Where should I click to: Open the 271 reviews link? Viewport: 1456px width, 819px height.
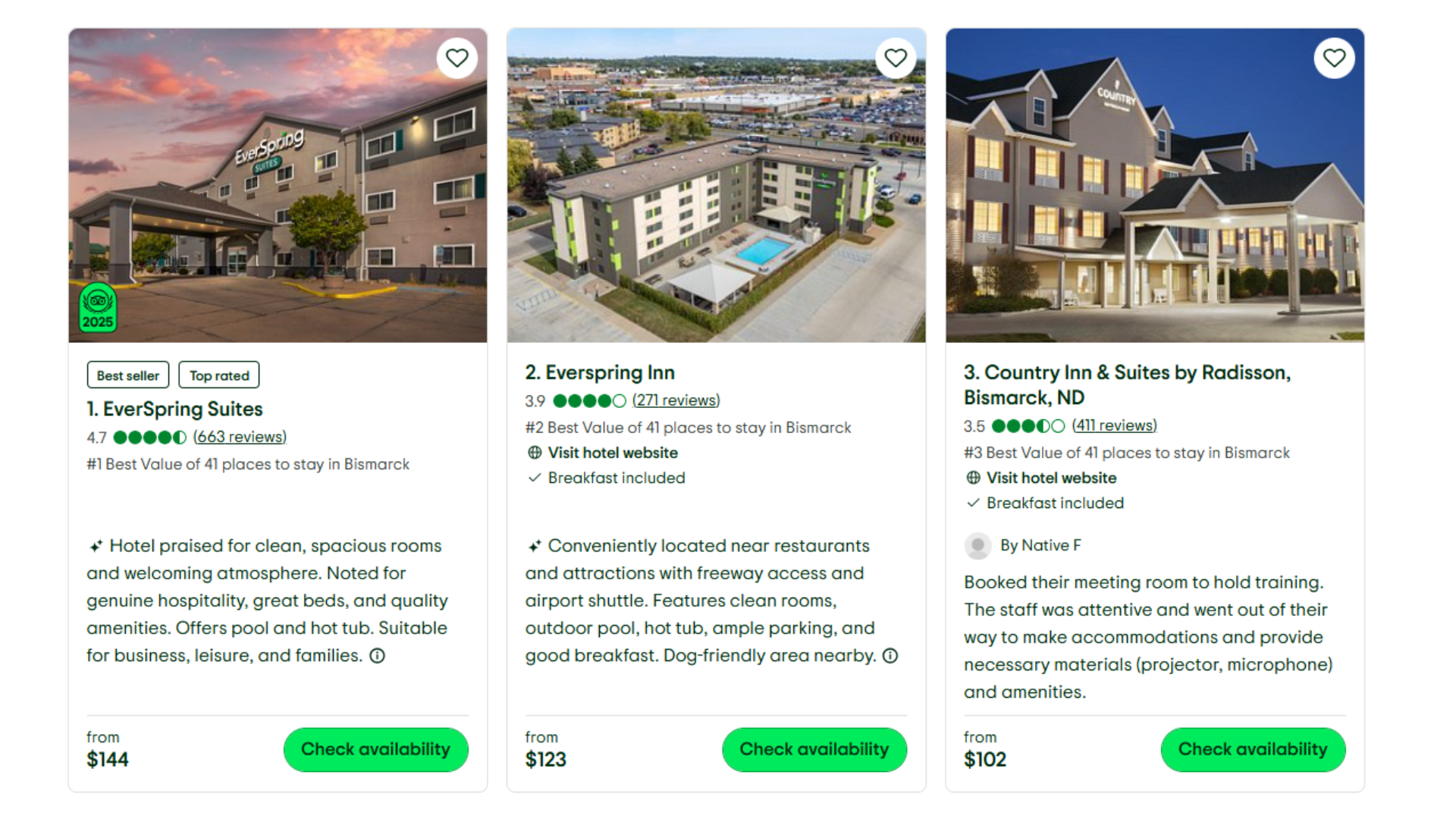point(676,400)
